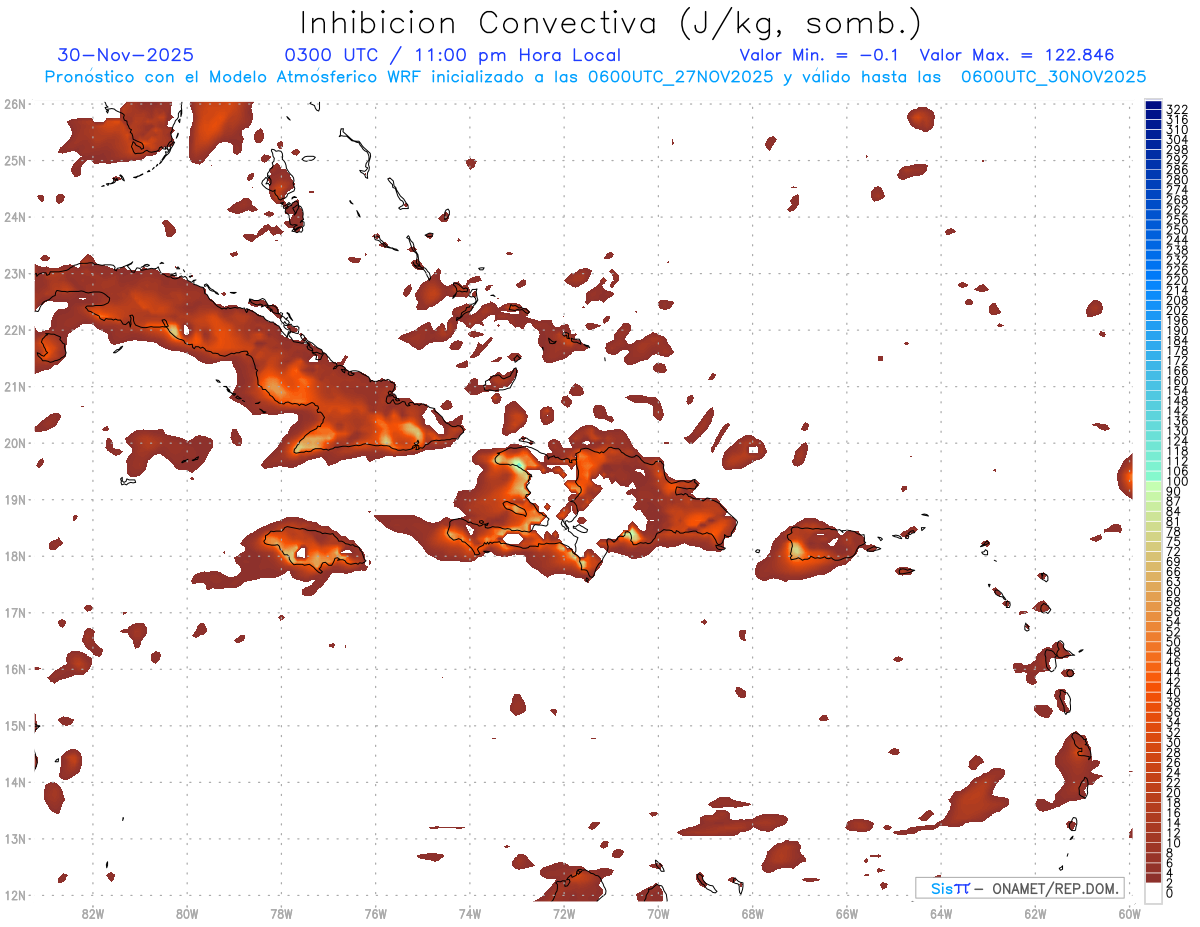Viewport: 1200px width, 927px height.
Task: Click the 74W longitude axis label
Action: tap(470, 913)
